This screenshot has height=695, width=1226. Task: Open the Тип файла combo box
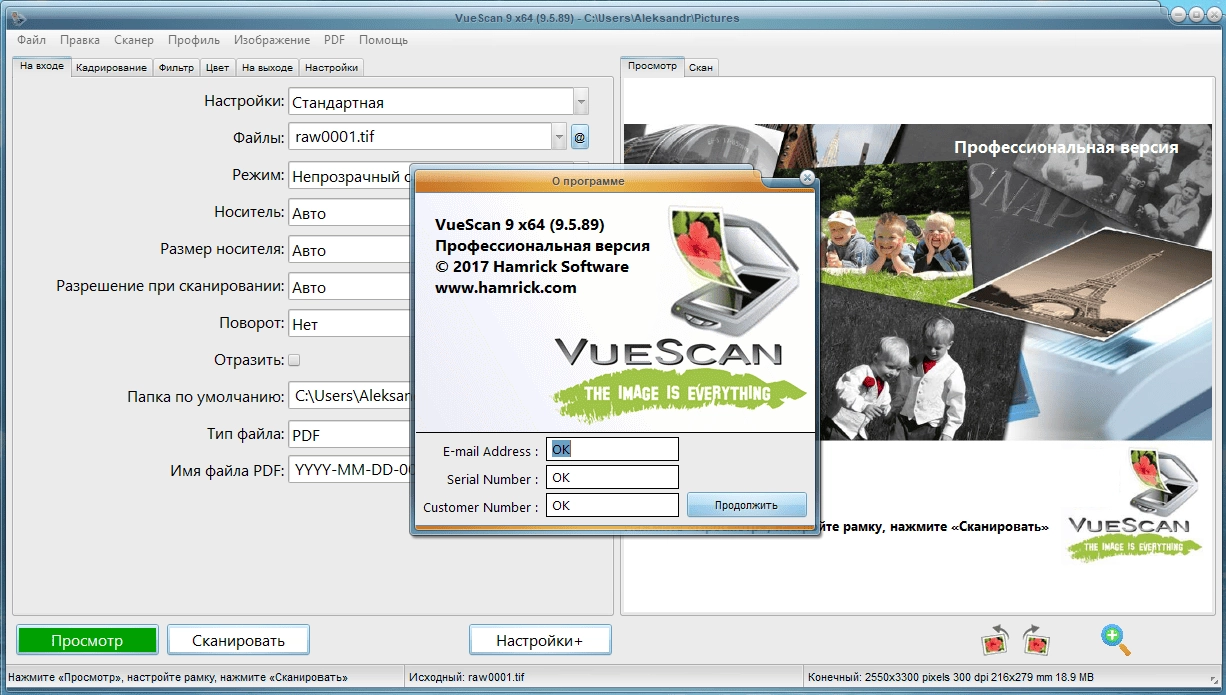click(x=350, y=435)
